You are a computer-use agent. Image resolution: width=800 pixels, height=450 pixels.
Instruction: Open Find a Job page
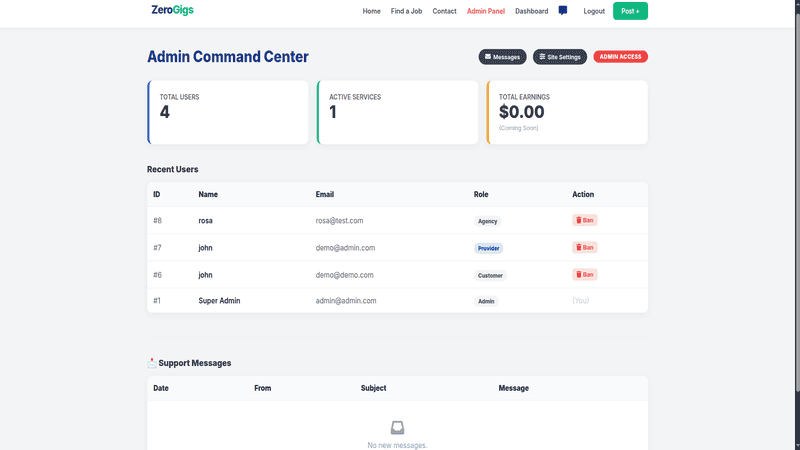tap(406, 11)
